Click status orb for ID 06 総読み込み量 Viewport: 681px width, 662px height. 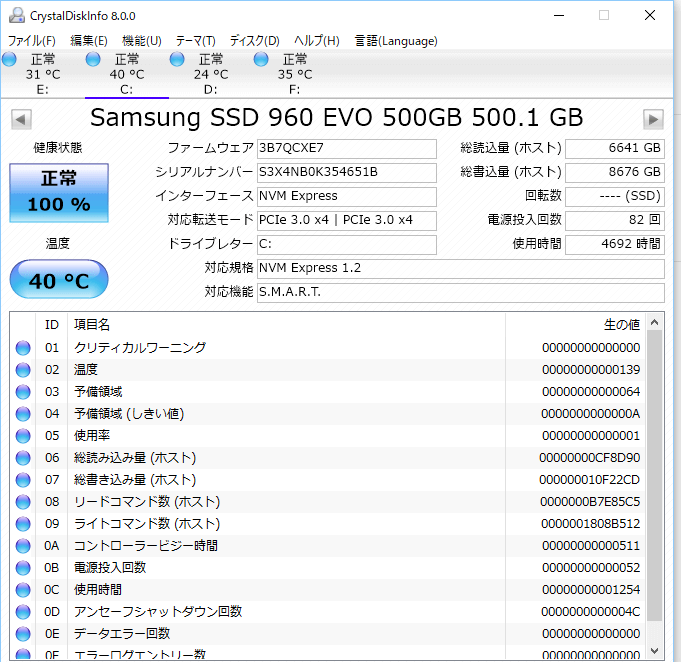click(23, 458)
